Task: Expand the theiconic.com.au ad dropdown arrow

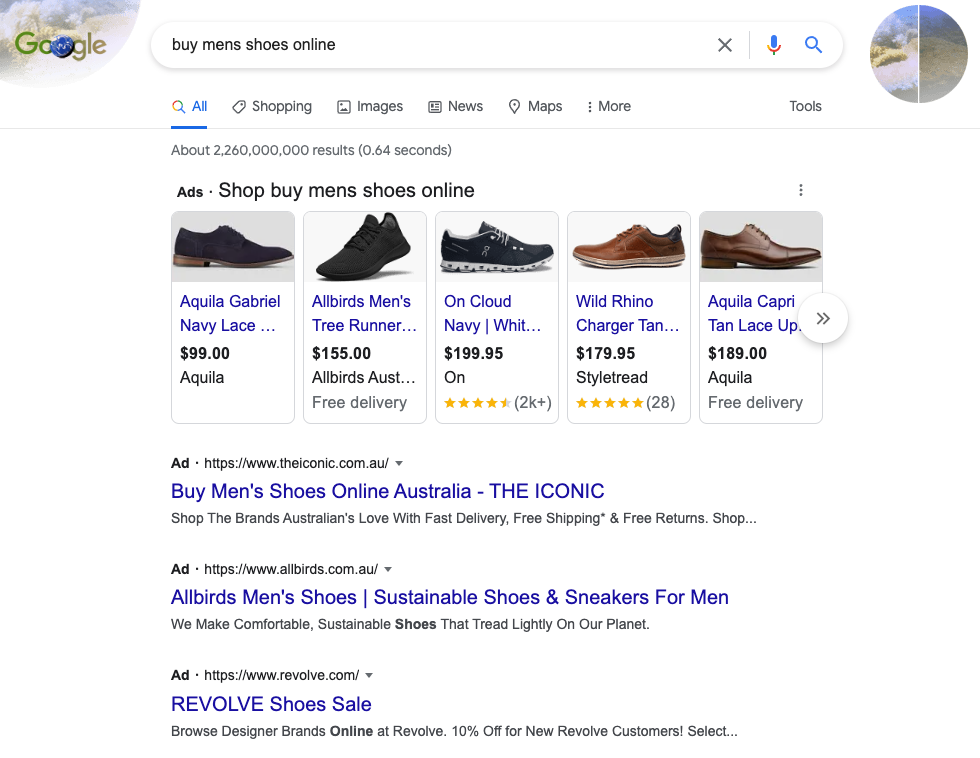Action: pos(399,464)
